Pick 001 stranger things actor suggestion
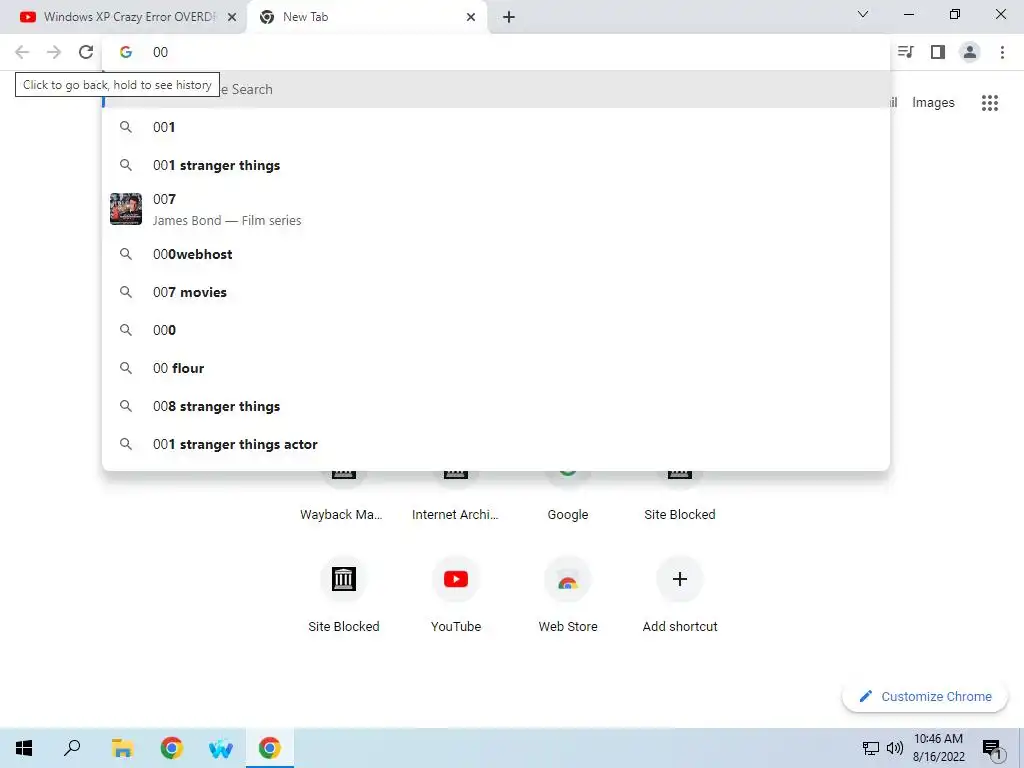This screenshot has height=768, width=1024. coord(496,444)
